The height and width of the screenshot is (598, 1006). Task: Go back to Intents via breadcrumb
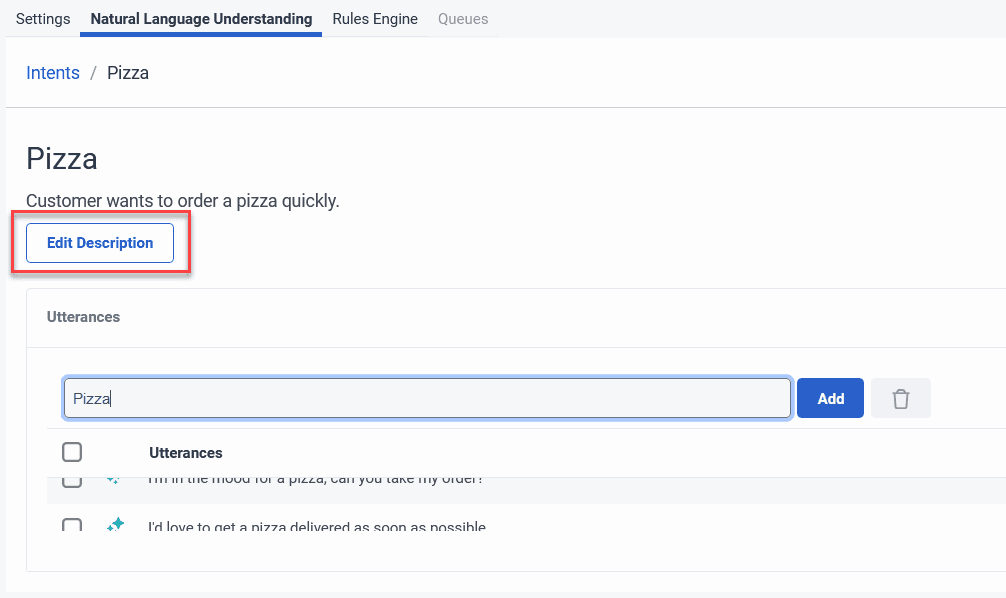point(53,73)
